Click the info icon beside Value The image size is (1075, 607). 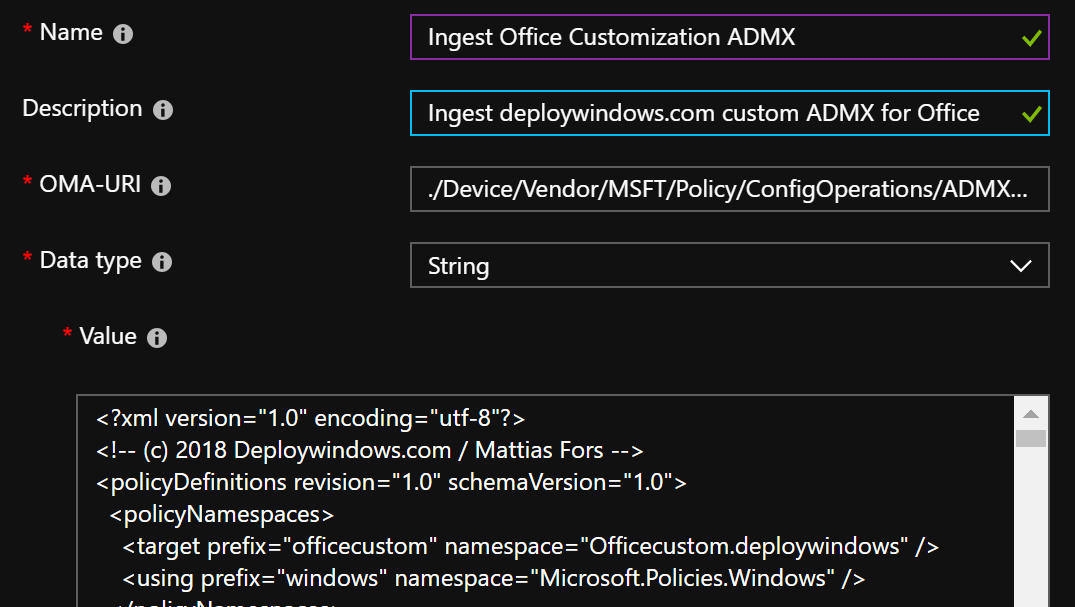pyautogui.click(x=157, y=338)
